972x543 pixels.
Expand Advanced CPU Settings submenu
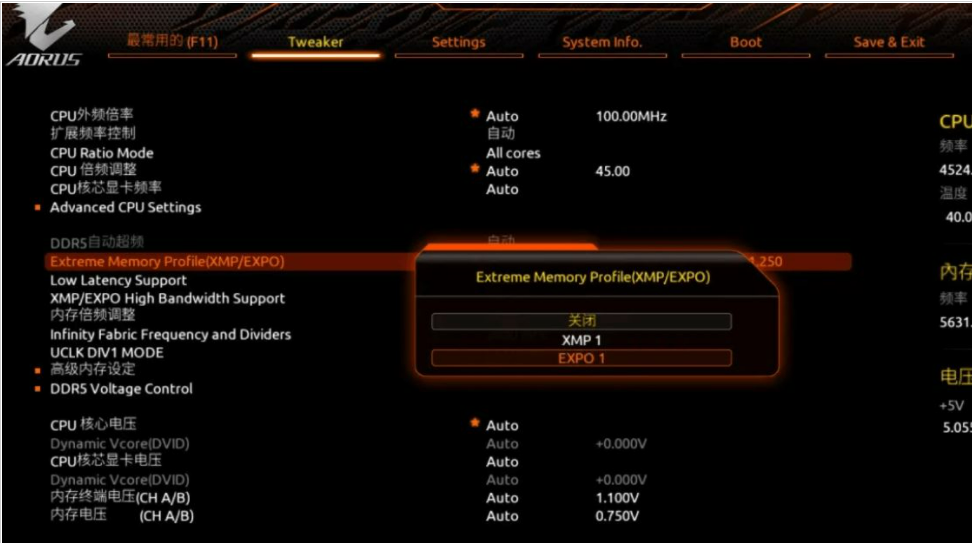coord(125,208)
